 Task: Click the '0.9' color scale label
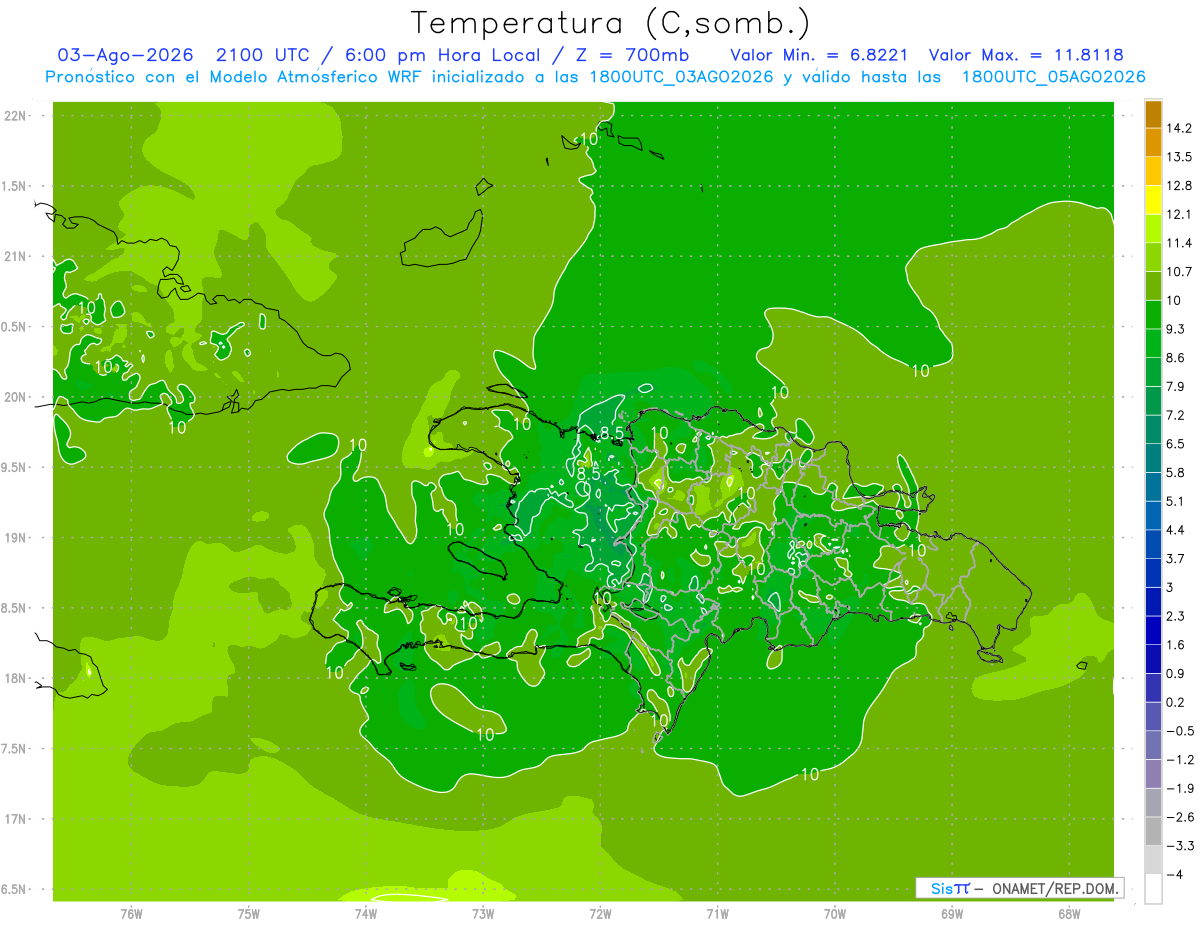pos(1175,673)
